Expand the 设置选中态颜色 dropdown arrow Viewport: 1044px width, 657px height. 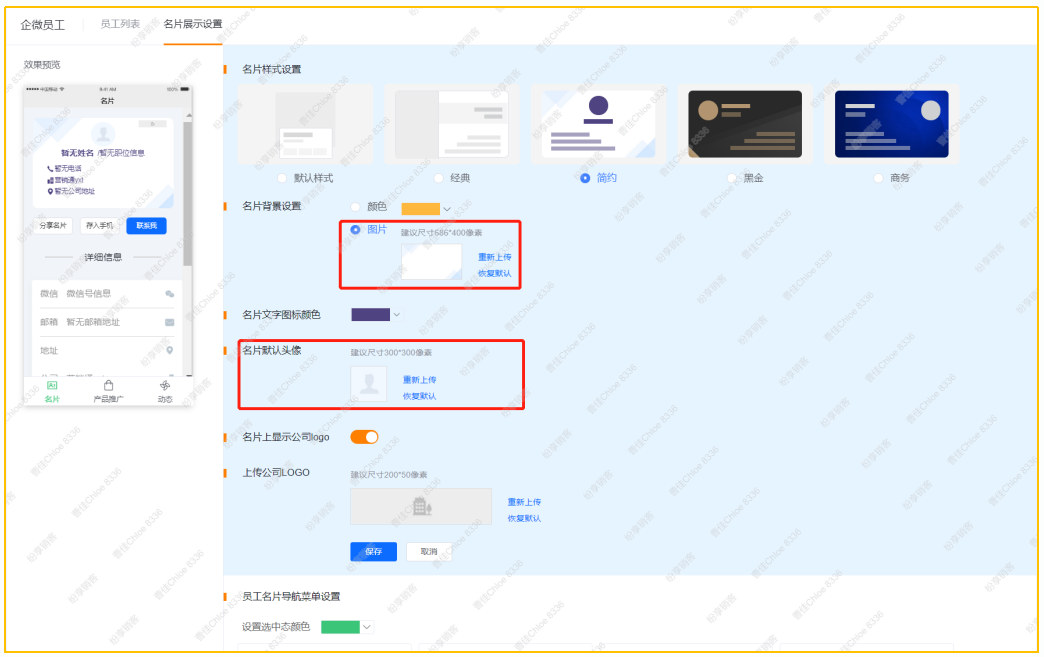coord(367,627)
